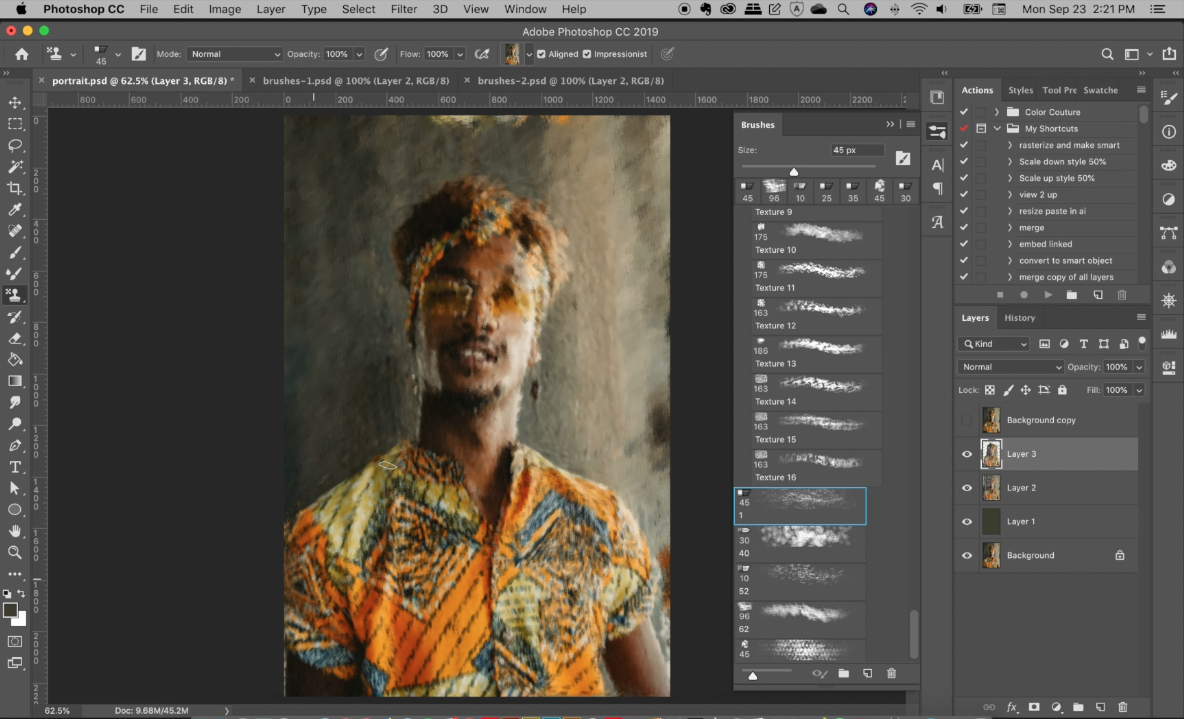Select the Zoom tool
This screenshot has height=719, width=1184.
(14, 552)
